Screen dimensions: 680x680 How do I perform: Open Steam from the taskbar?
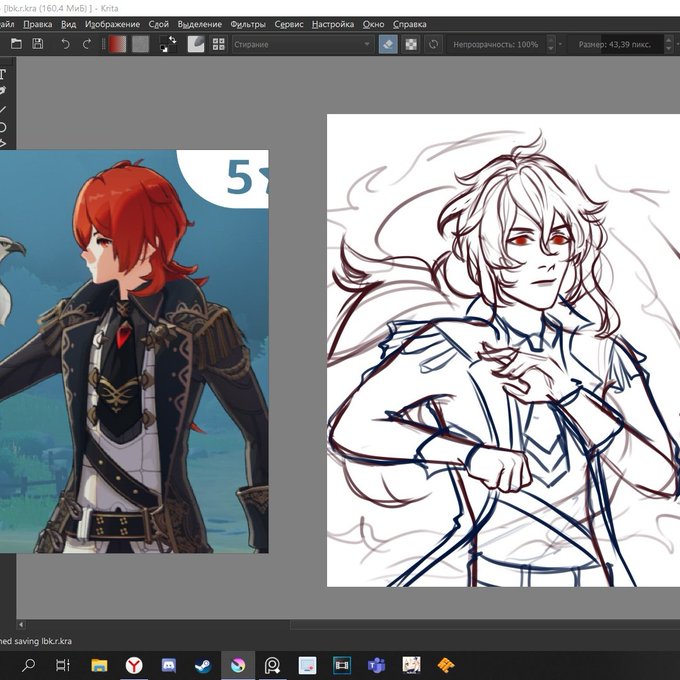[203, 665]
